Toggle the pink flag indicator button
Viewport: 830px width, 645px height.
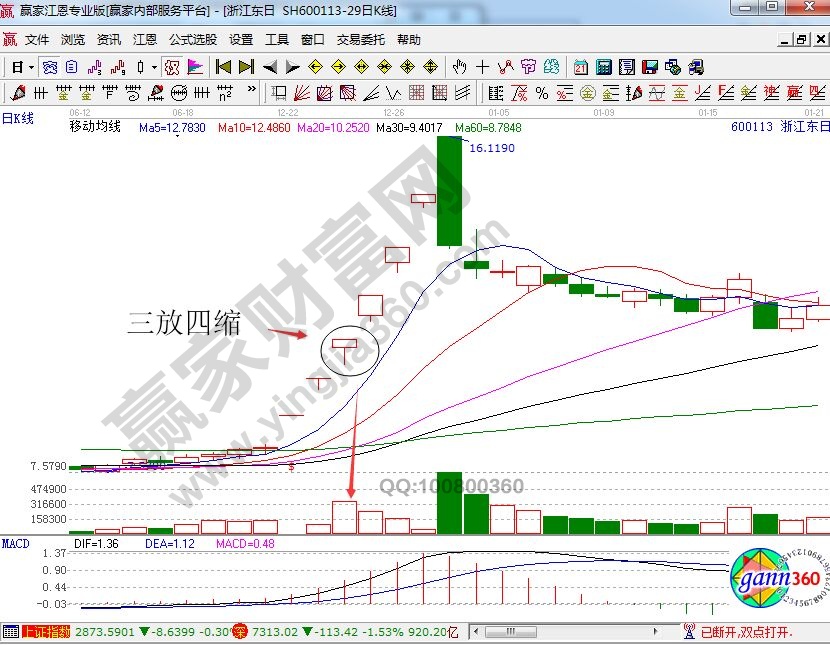[195, 67]
